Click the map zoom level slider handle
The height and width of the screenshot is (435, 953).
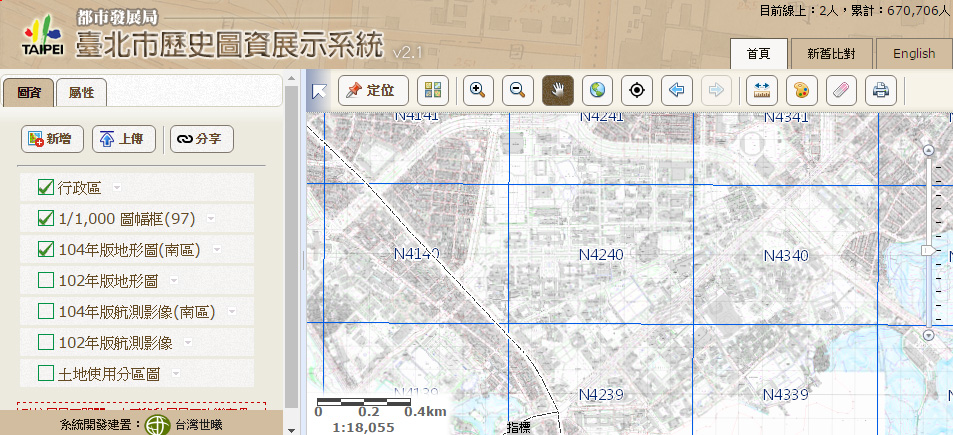[929, 249]
